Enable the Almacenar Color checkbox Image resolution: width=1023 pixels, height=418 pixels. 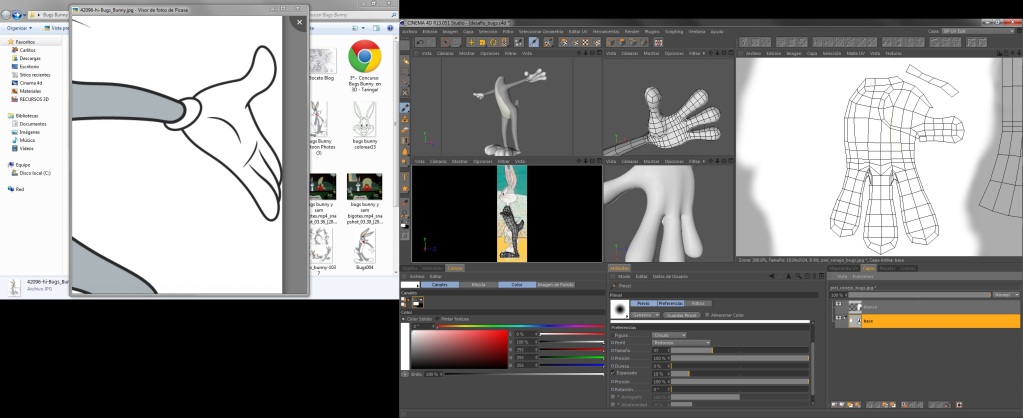pos(707,315)
